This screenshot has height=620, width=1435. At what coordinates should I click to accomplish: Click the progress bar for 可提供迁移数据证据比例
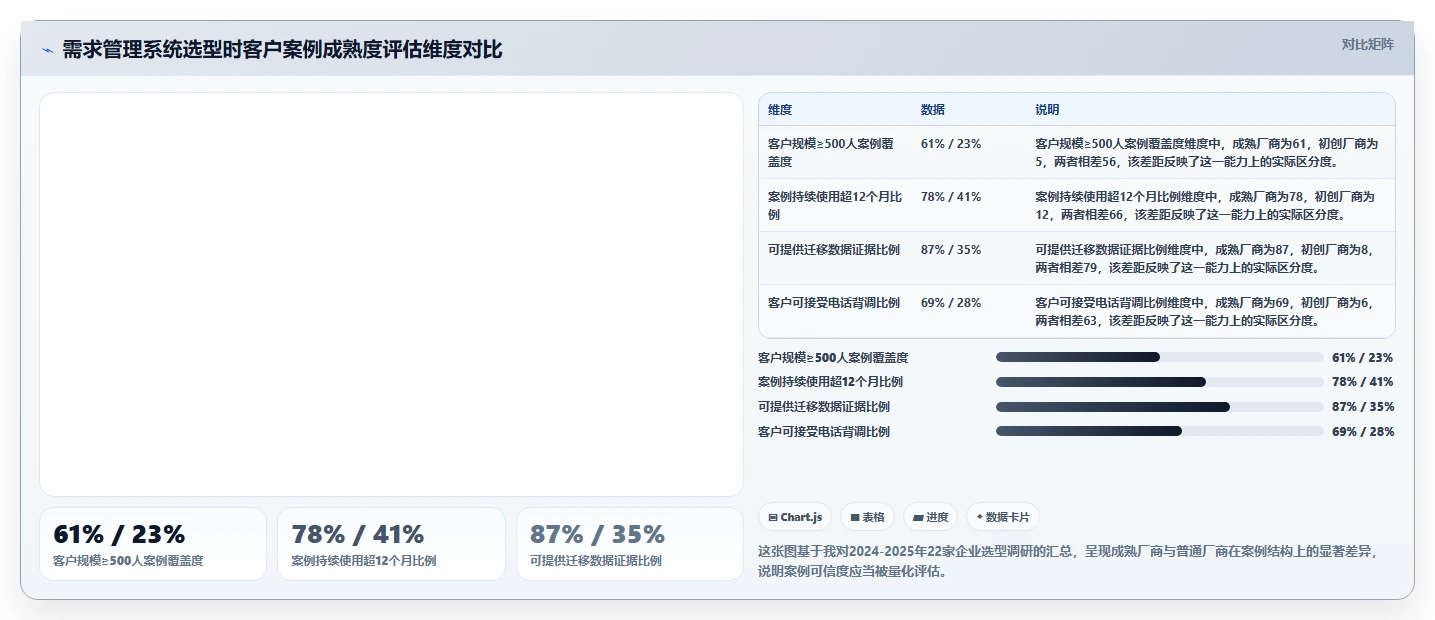[x=1160, y=407]
